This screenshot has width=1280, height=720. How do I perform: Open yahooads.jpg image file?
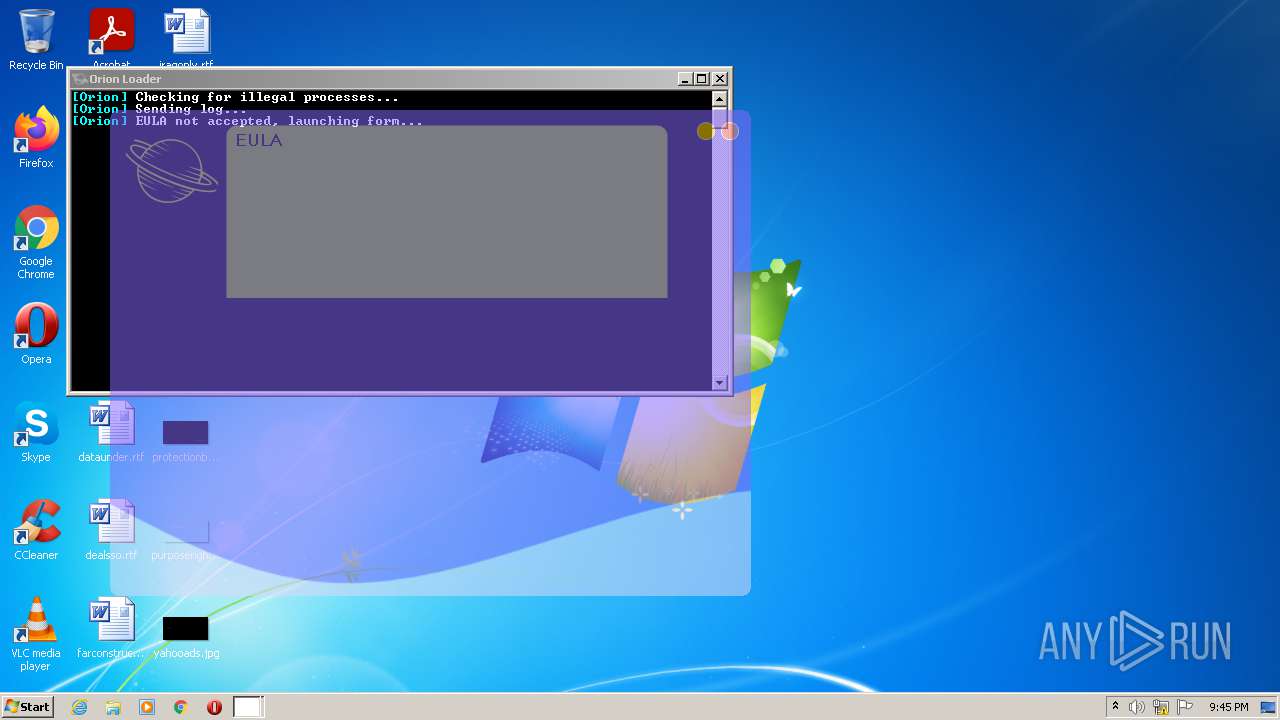point(186,636)
